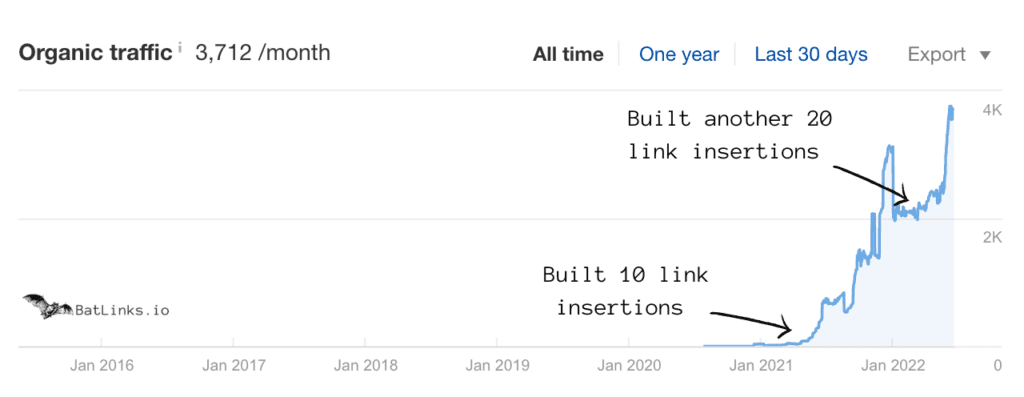Click the info icon beside Organic traffic

[180, 47]
